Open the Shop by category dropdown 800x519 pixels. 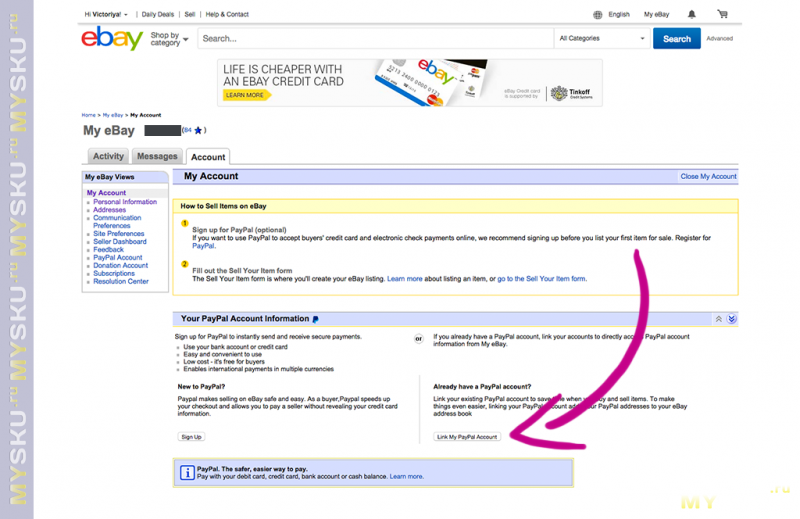click(169, 39)
